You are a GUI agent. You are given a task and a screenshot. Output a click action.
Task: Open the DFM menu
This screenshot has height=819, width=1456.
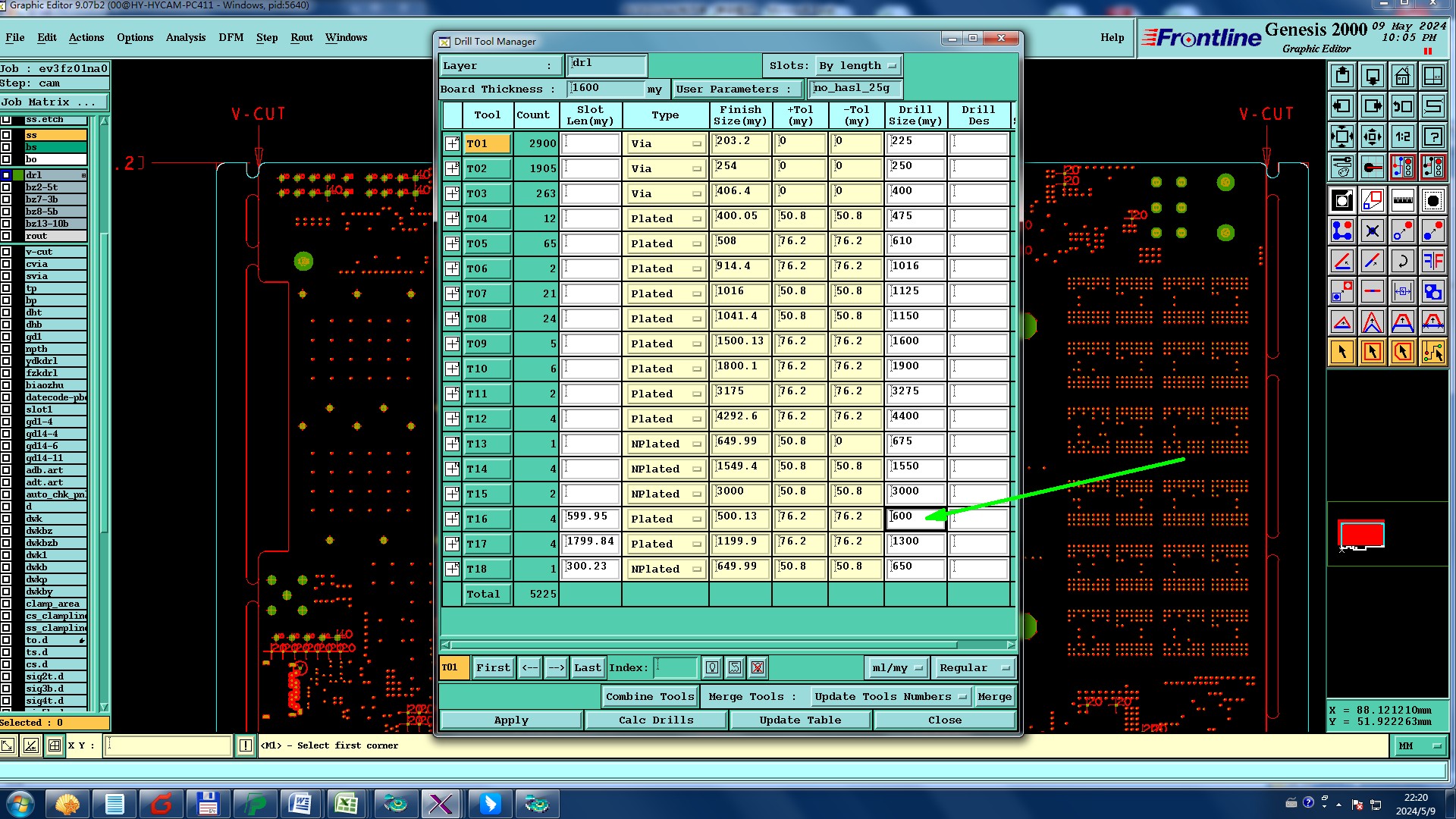(231, 37)
